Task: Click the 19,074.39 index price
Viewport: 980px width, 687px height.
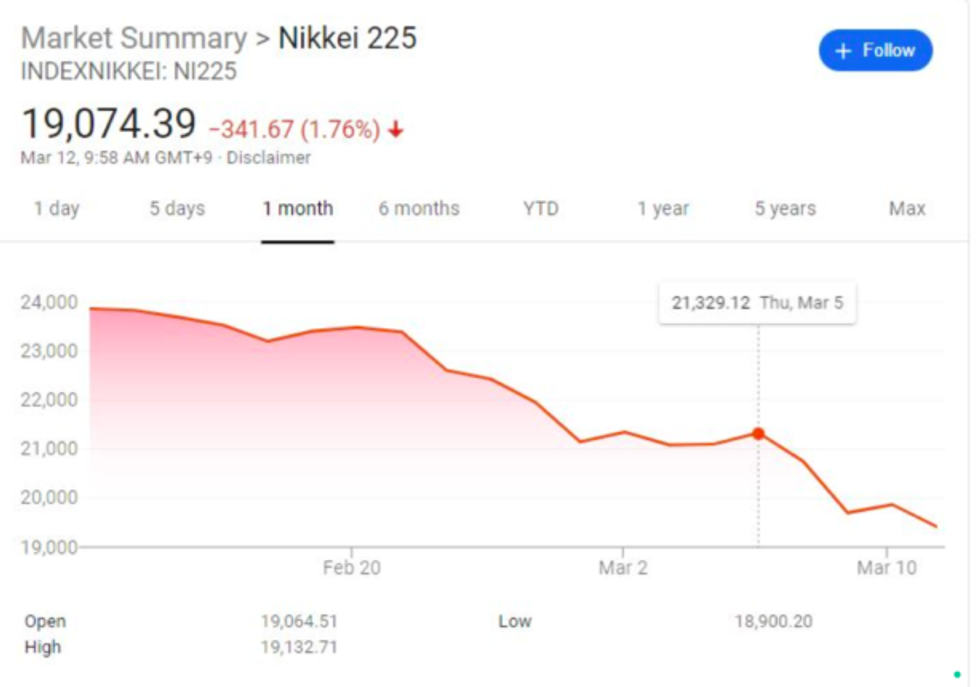Action: [x=109, y=125]
